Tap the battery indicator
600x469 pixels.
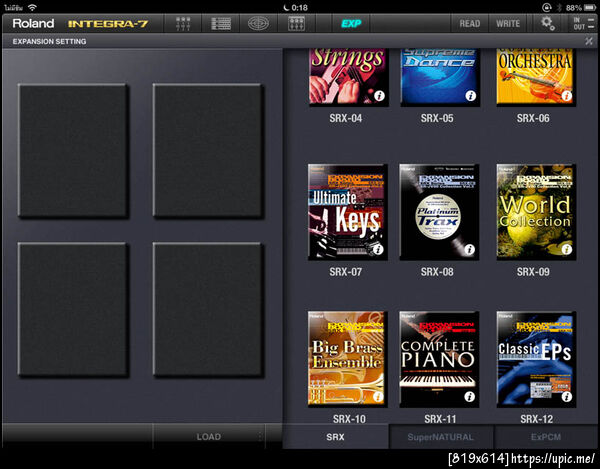click(590, 7)
